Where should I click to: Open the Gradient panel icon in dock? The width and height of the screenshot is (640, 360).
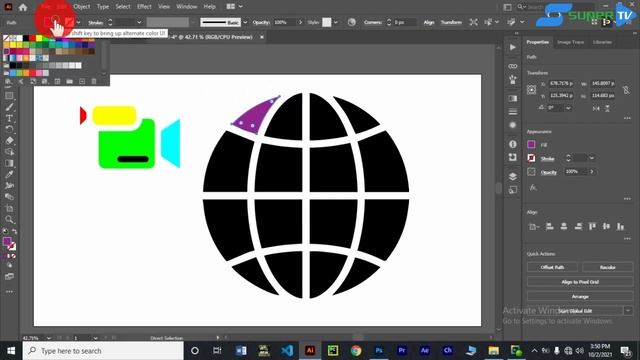click(513, 98)
